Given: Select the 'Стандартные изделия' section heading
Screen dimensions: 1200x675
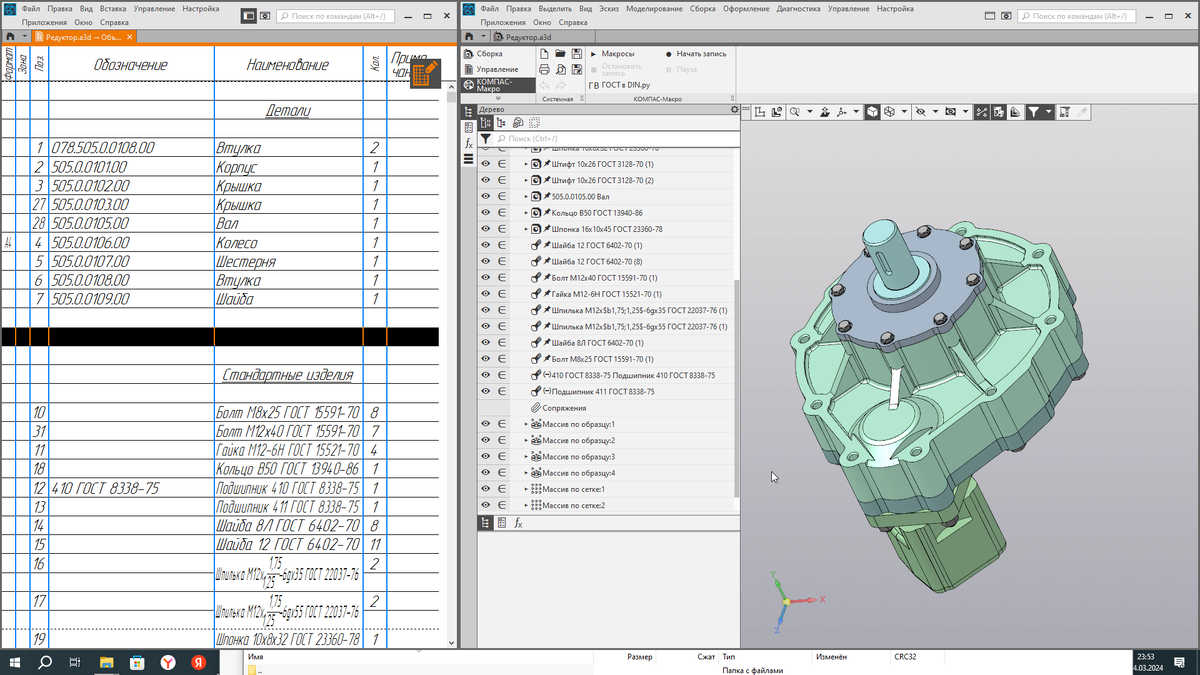Looking at the screenshot, I should pyautogui.click(x=287, y=376).
